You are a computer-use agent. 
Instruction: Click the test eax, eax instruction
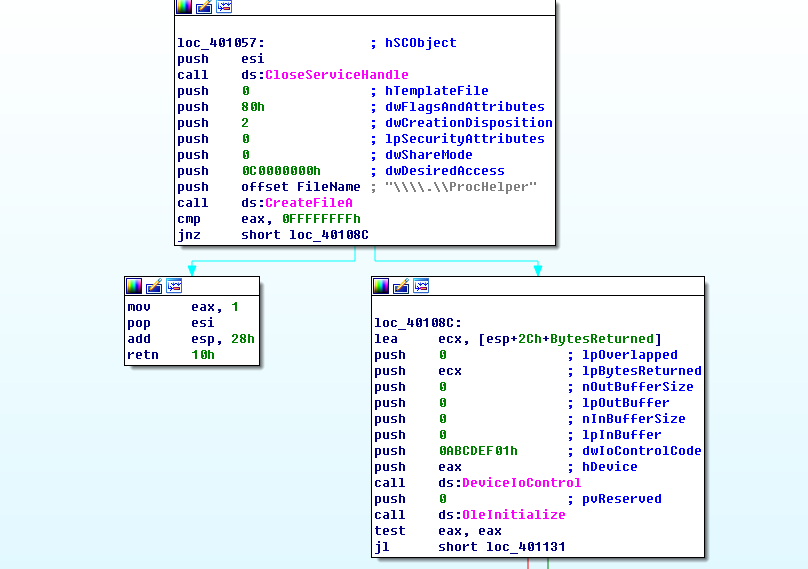point(438,531)
